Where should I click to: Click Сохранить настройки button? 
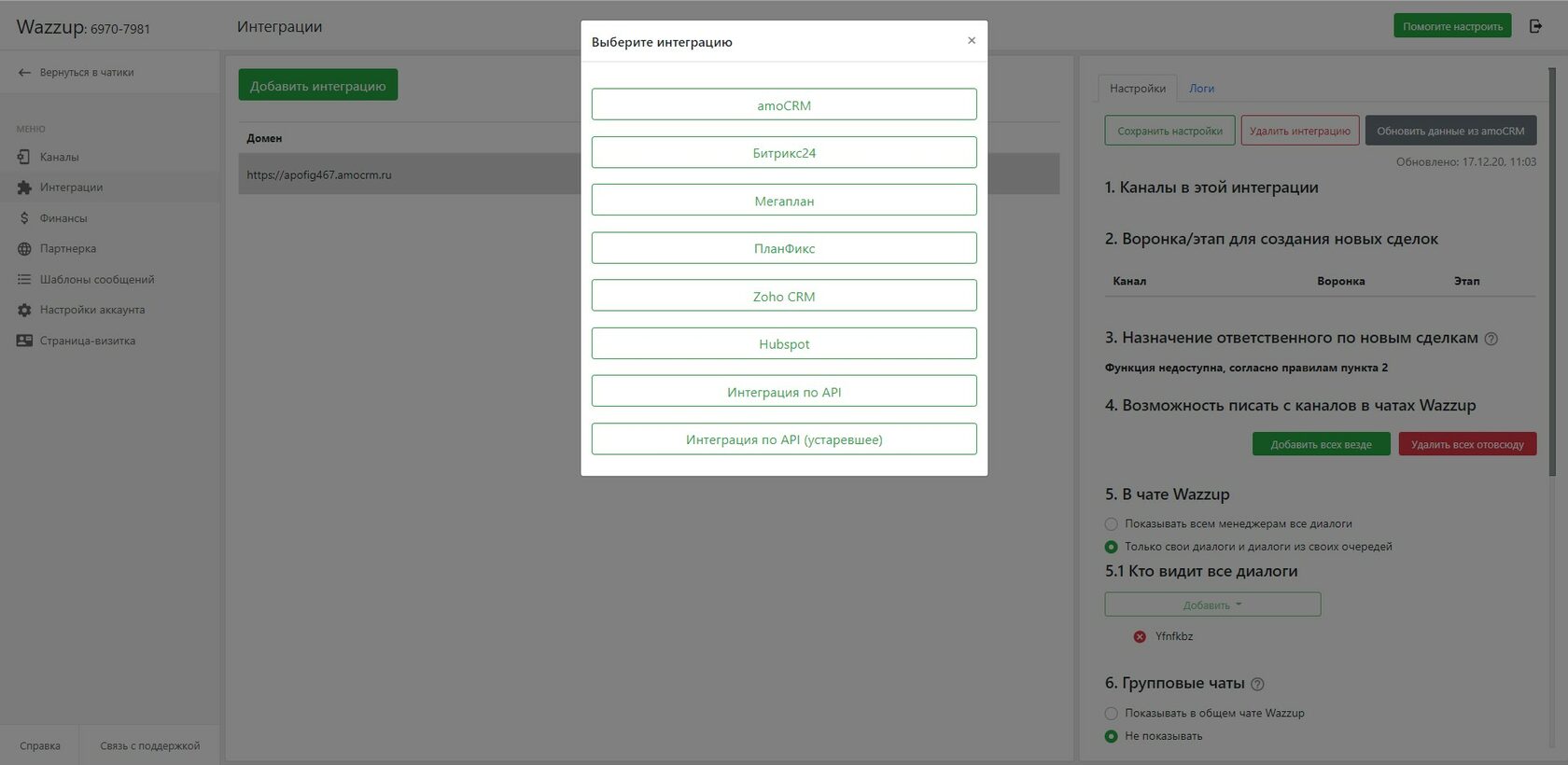(1169, 131)
